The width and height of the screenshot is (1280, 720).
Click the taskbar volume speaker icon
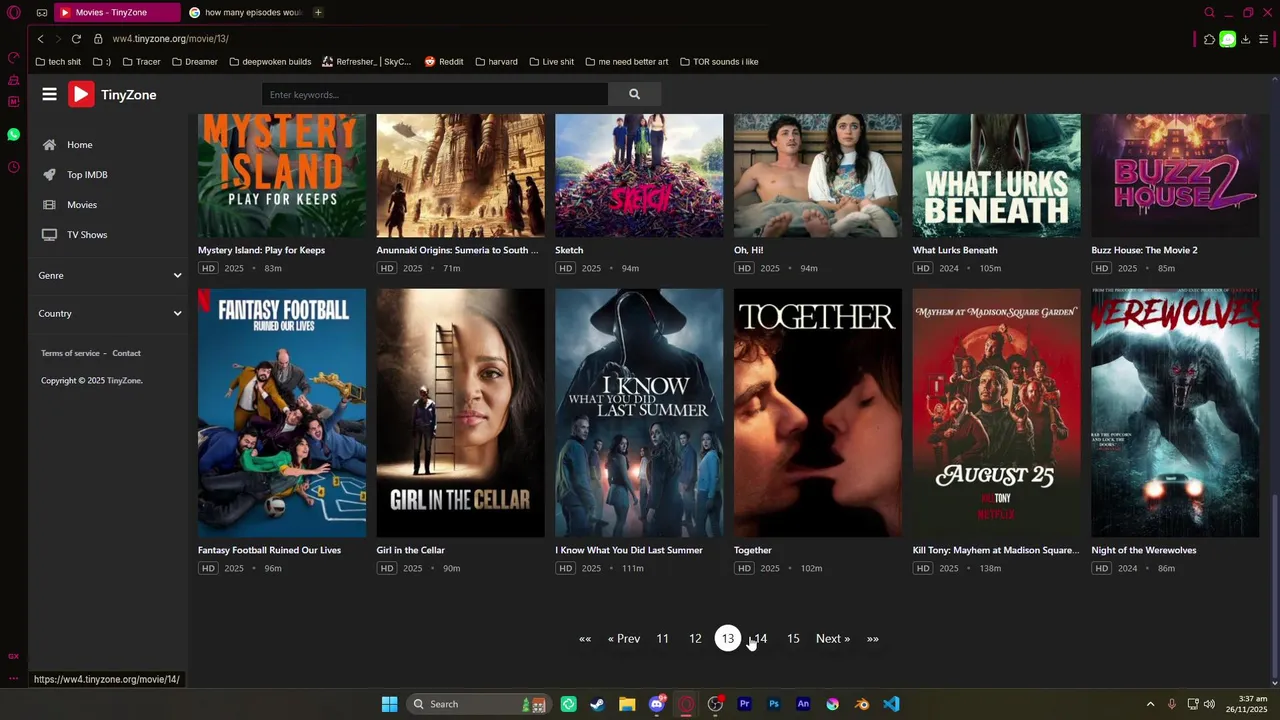[1209, 704]
